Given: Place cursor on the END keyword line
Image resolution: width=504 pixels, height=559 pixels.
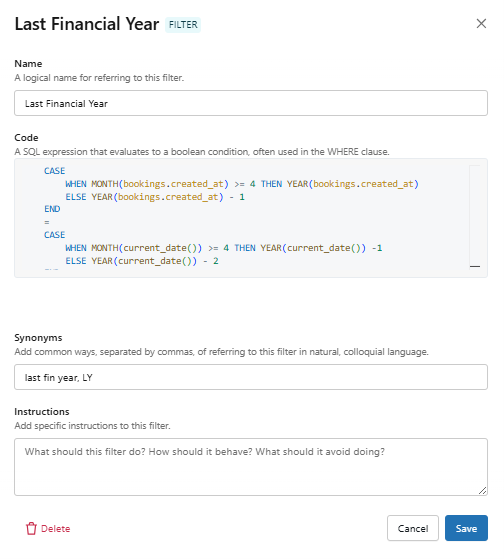Looking at the screenshot, I should [52, 209].
